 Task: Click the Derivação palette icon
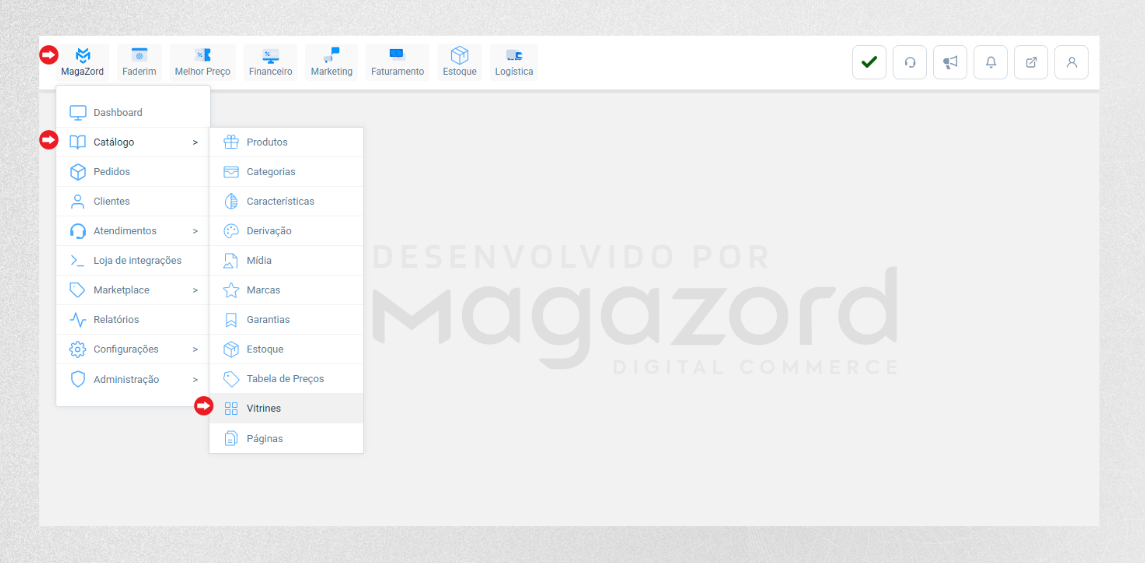tap(231, 231)
